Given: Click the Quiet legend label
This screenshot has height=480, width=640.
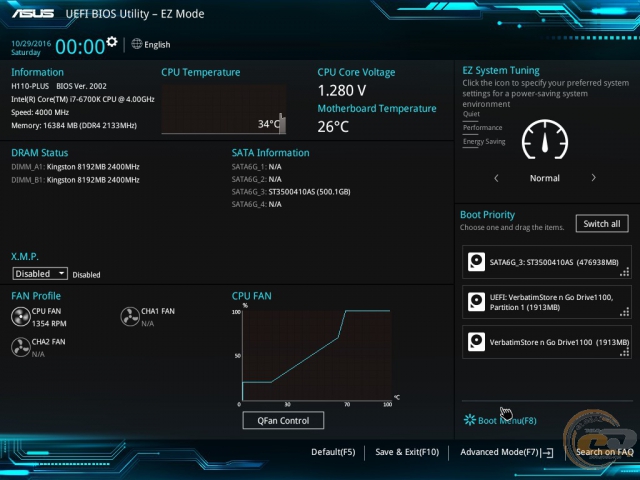Looking at the screenshot, I should [x=471, y=114].
